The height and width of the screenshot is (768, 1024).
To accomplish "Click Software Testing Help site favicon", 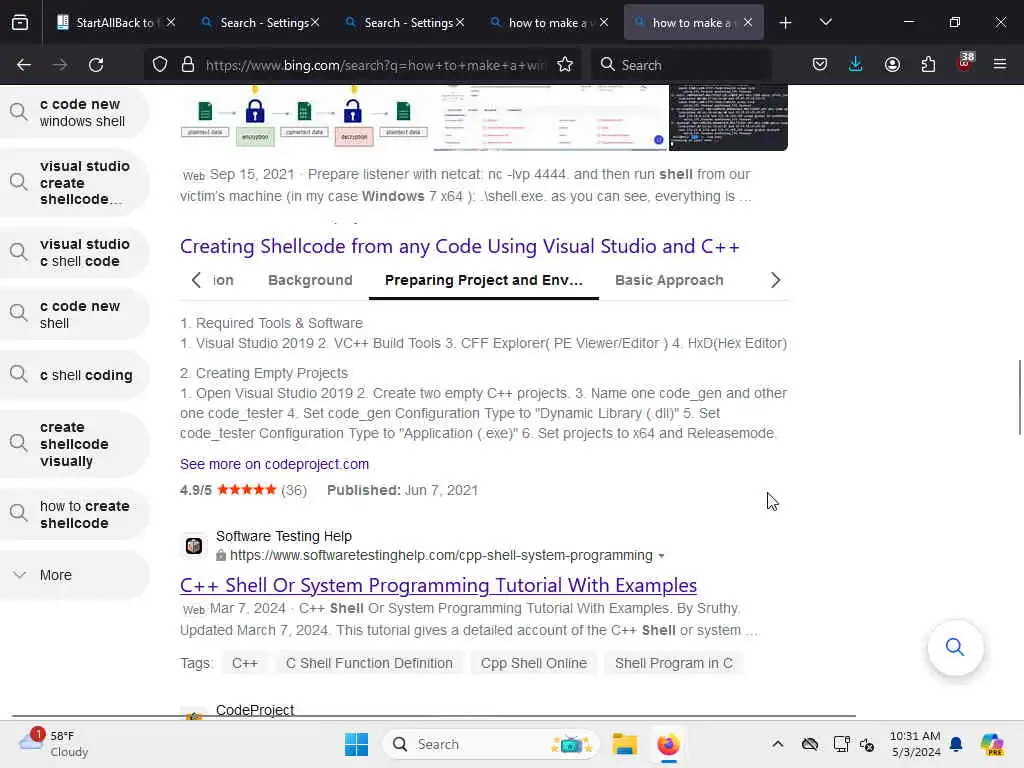I will click(194, 545).
